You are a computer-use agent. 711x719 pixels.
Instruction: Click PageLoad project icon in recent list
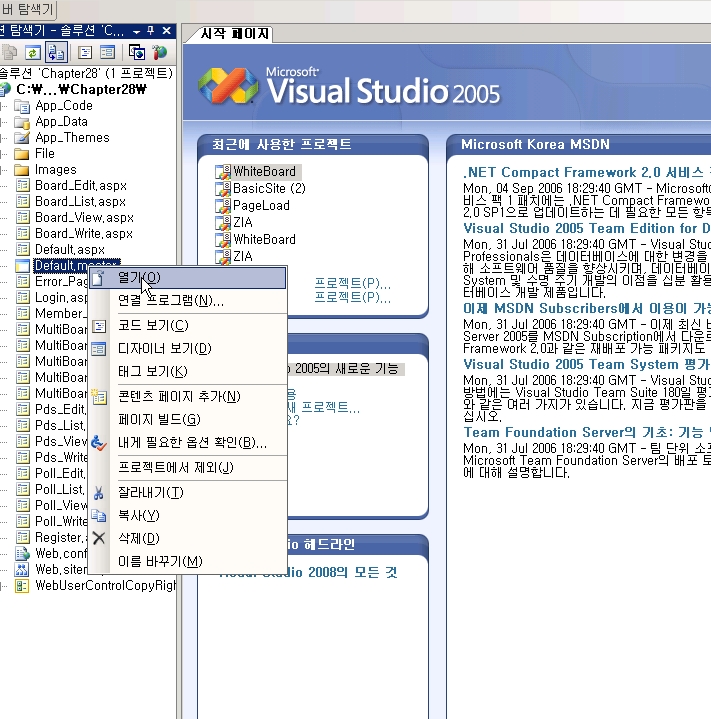click(223, 206)
